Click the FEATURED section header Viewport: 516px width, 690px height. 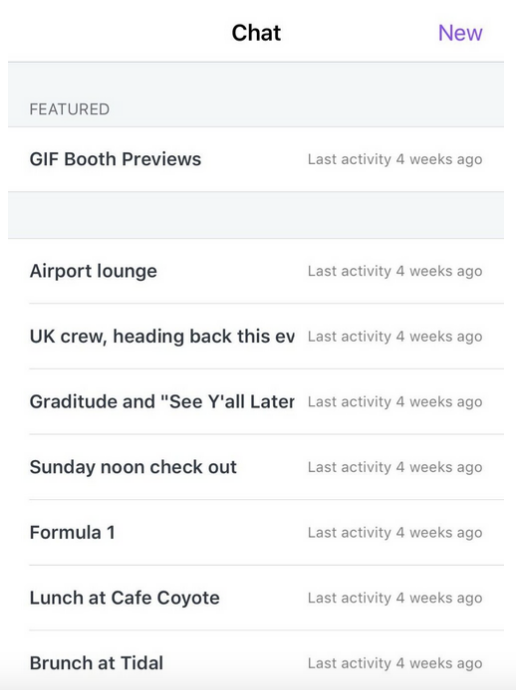click(x=70, y=109)
